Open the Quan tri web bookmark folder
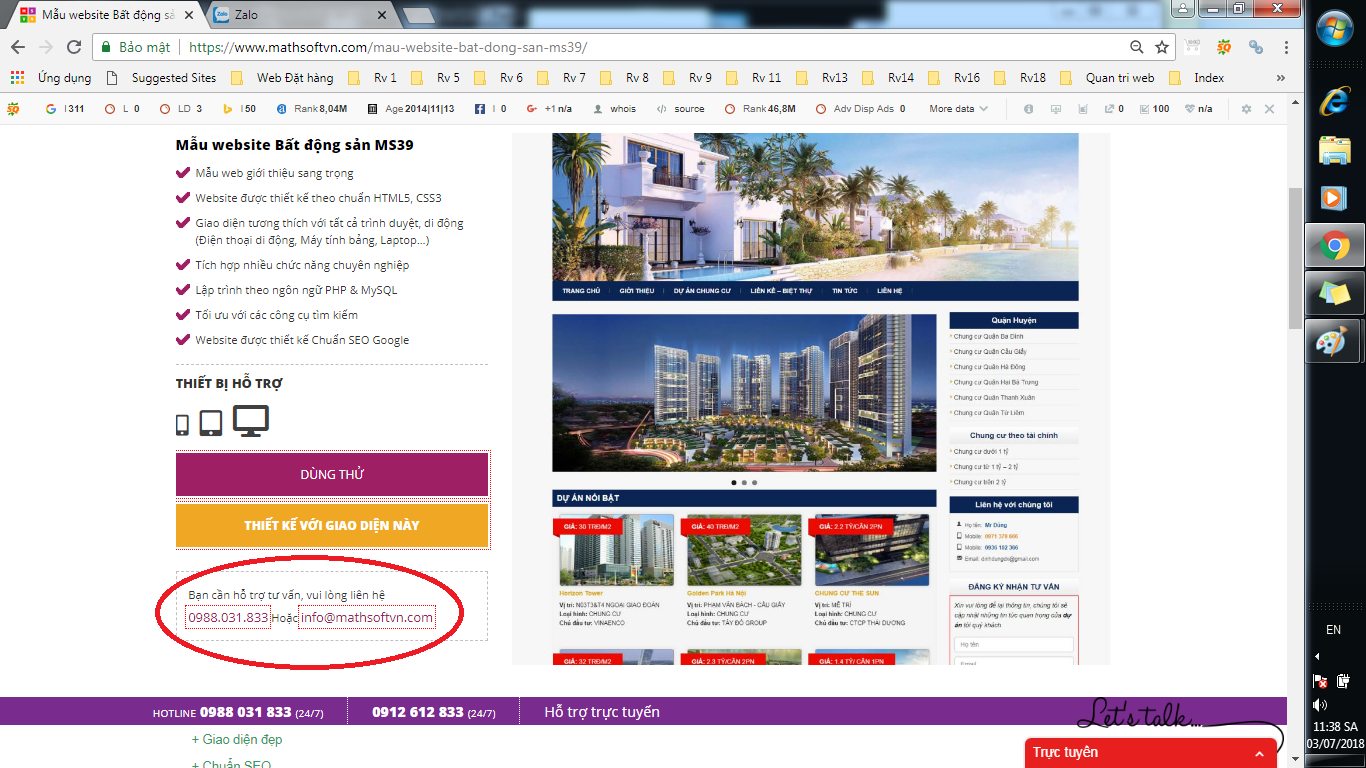Image resolution: width=1366 pixels, height=768 pixels. [x=1107, y=77]
